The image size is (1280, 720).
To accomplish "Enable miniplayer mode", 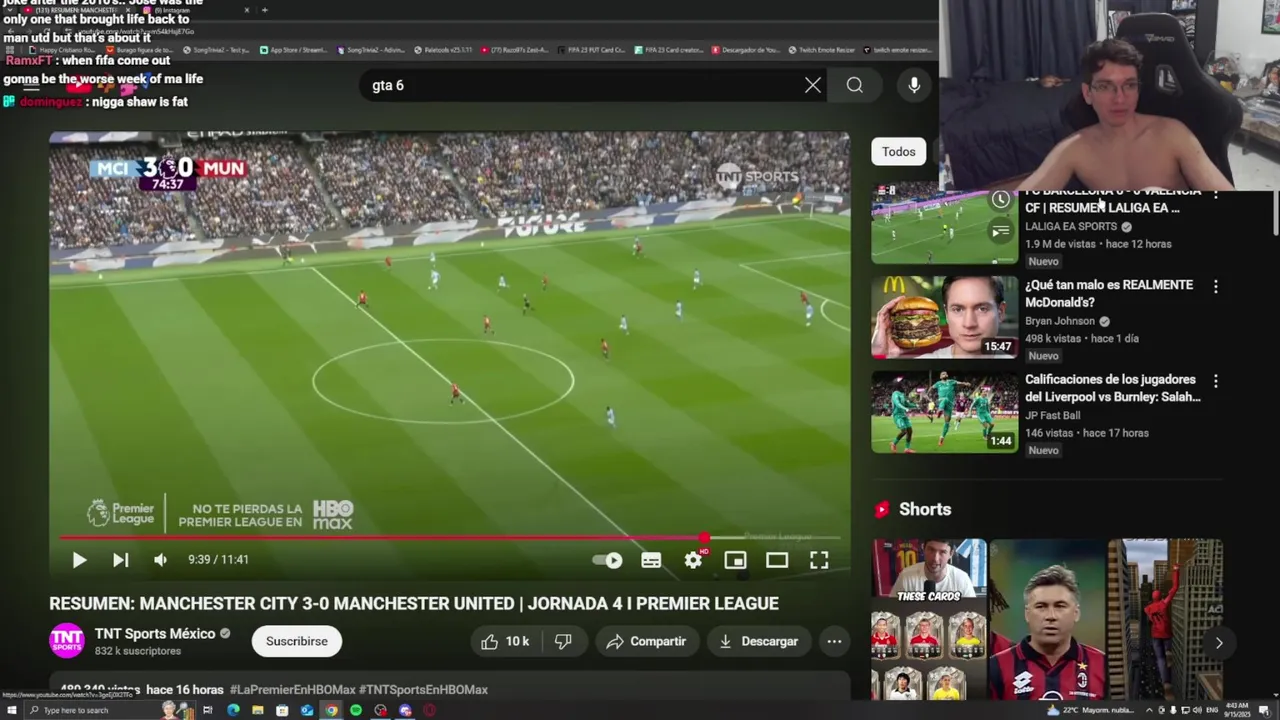I will 735,560.
